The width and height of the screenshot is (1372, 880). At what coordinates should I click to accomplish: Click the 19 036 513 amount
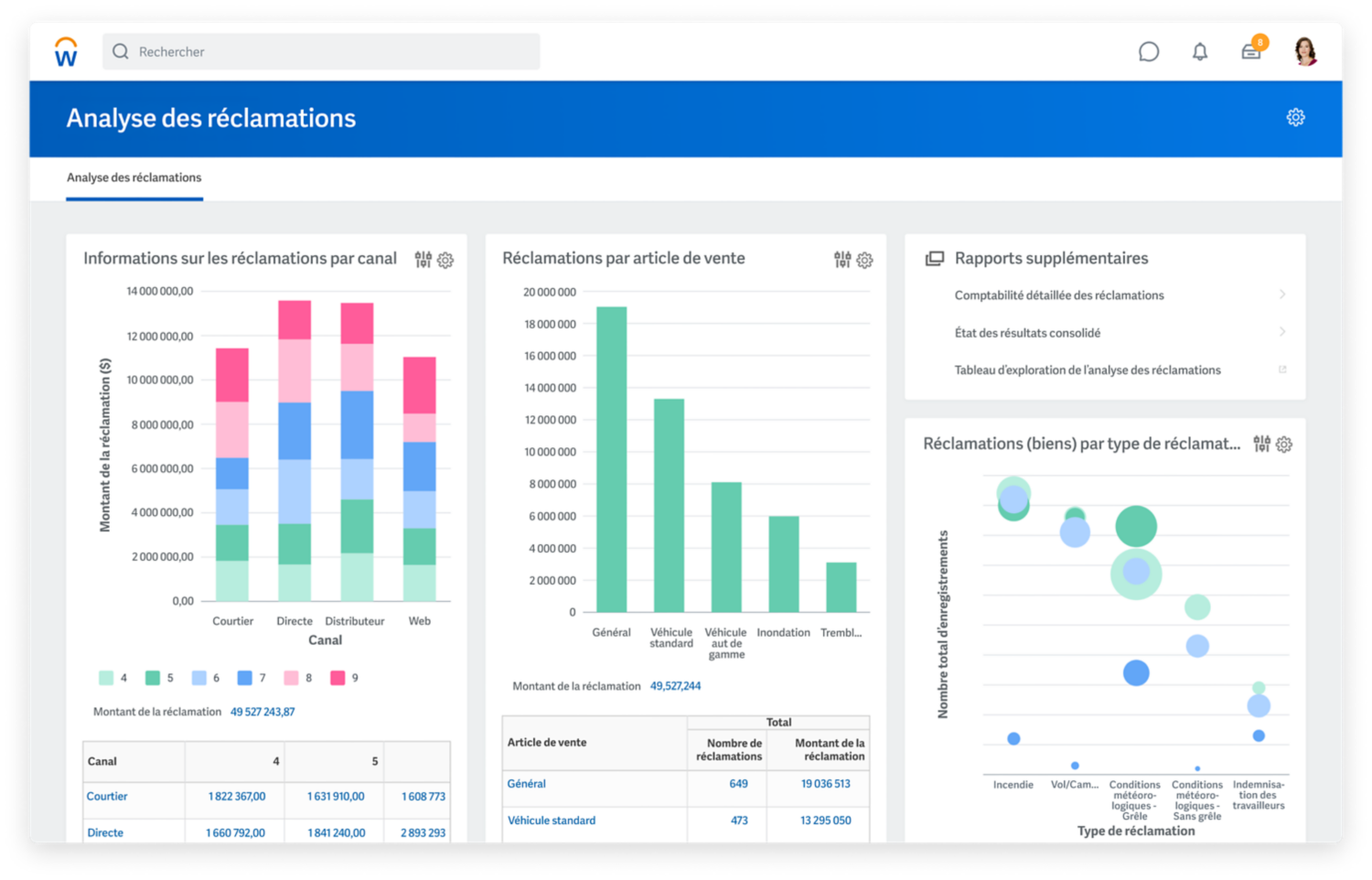pyautogui.click(x=825, y=784)
